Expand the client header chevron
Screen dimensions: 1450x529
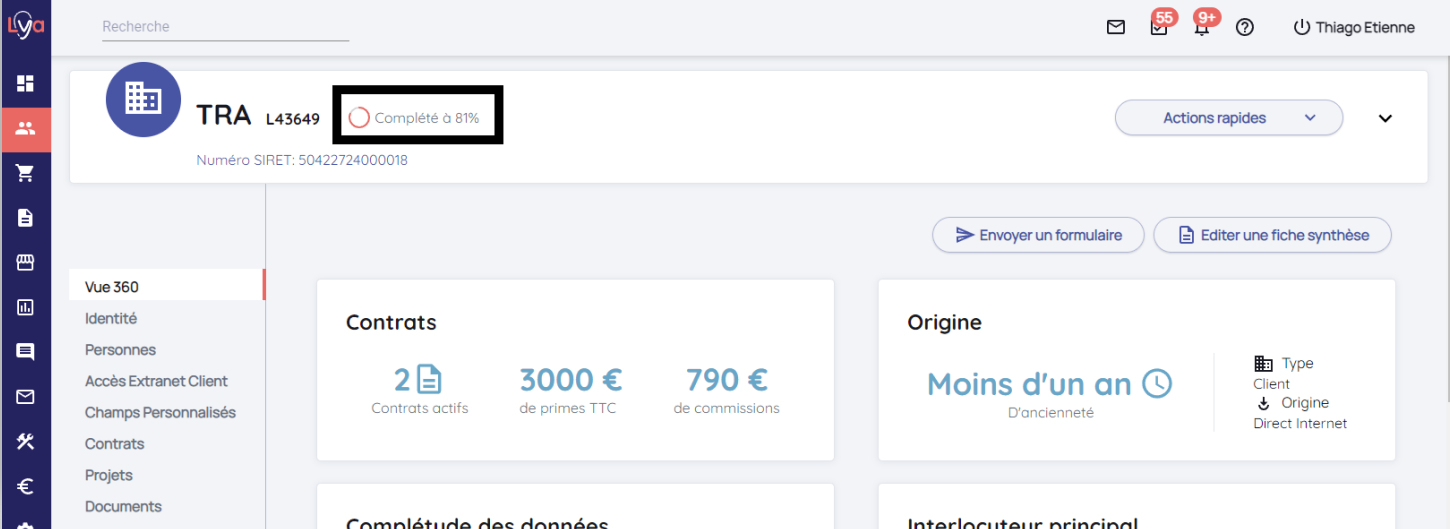1385,118
